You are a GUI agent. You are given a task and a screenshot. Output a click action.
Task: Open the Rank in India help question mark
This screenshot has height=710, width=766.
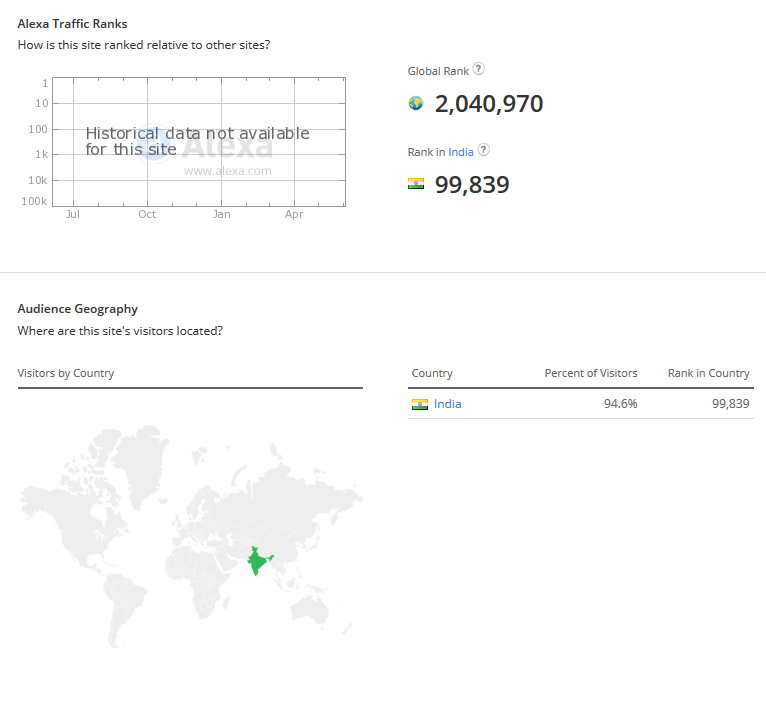coord(484,150)
